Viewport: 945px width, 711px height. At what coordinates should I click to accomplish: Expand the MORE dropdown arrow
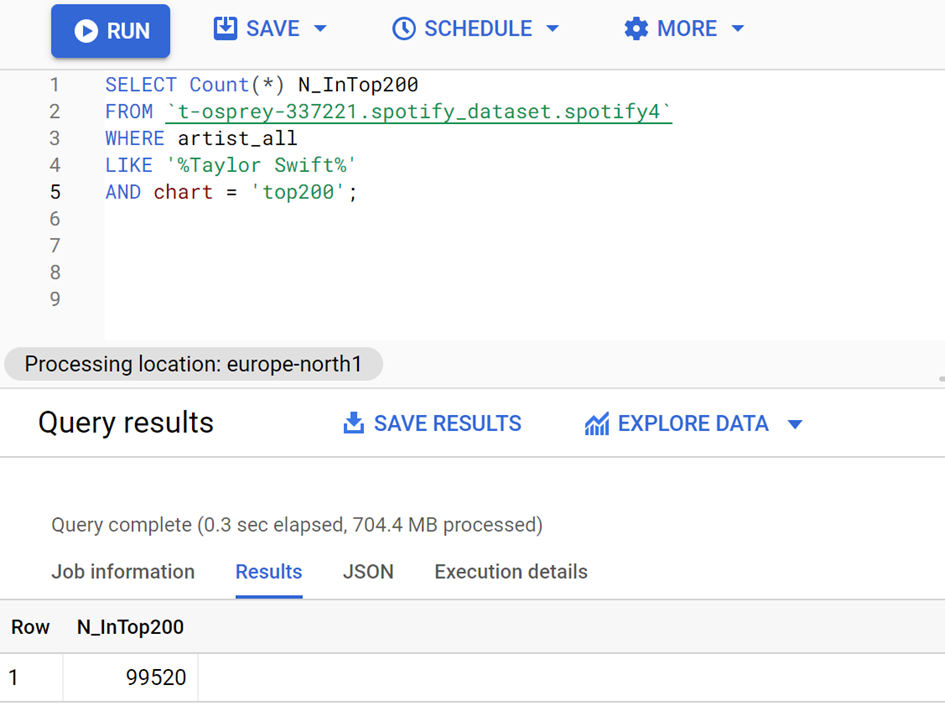pos(738,28)
